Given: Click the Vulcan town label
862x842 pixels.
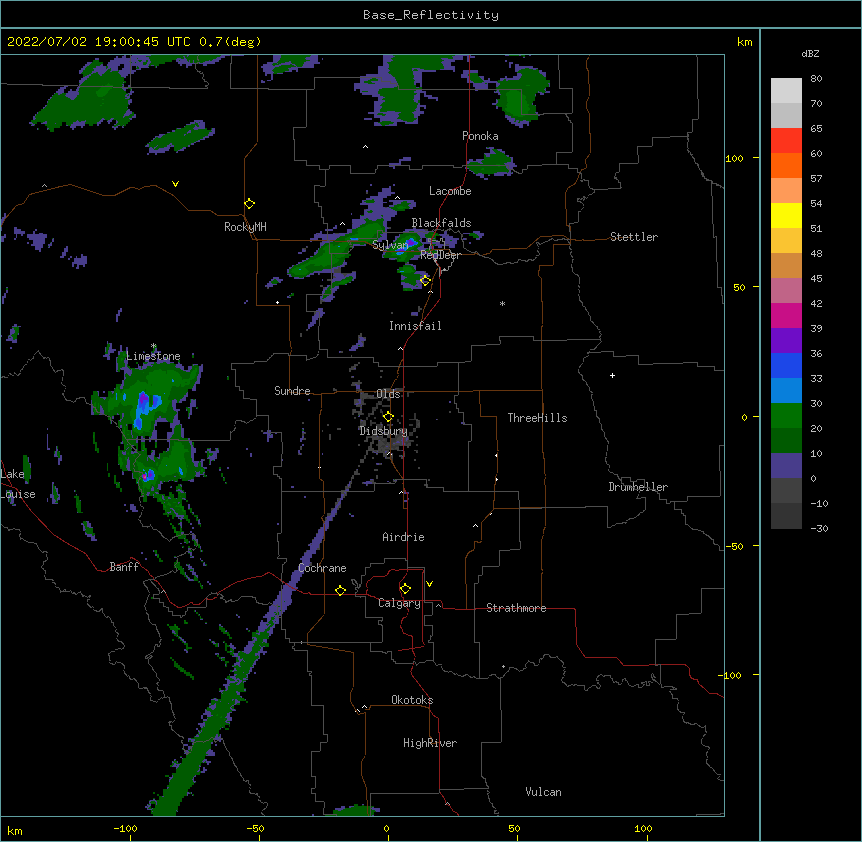Looking at the screenshot, I should pos(543,792).
